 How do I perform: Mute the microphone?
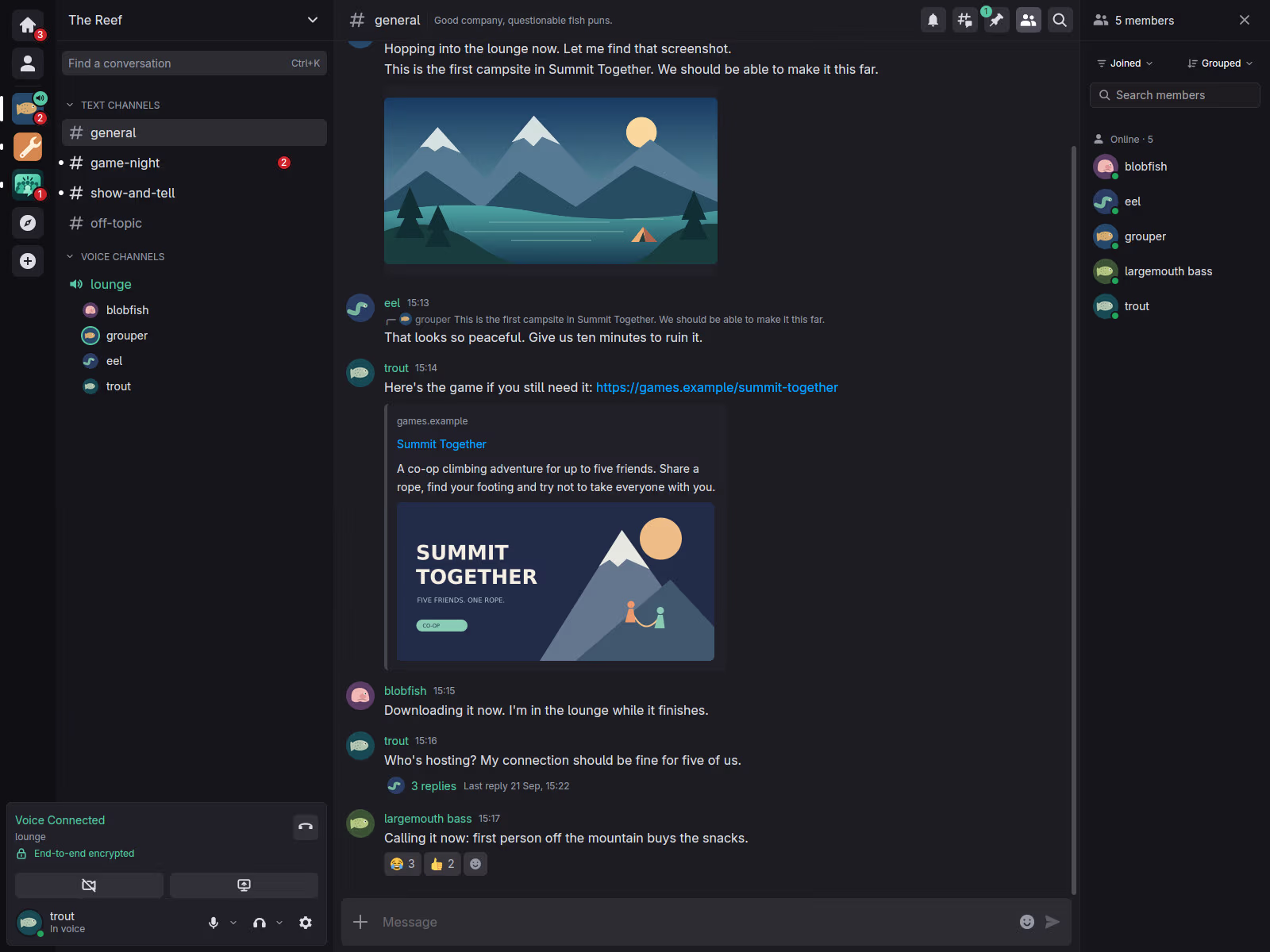tap(214, 923)
